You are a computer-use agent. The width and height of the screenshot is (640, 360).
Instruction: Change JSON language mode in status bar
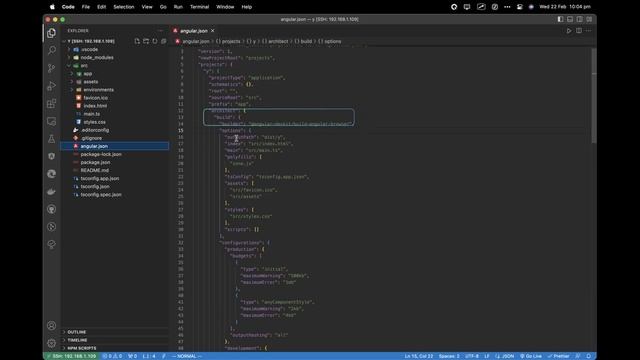(505, 356)
